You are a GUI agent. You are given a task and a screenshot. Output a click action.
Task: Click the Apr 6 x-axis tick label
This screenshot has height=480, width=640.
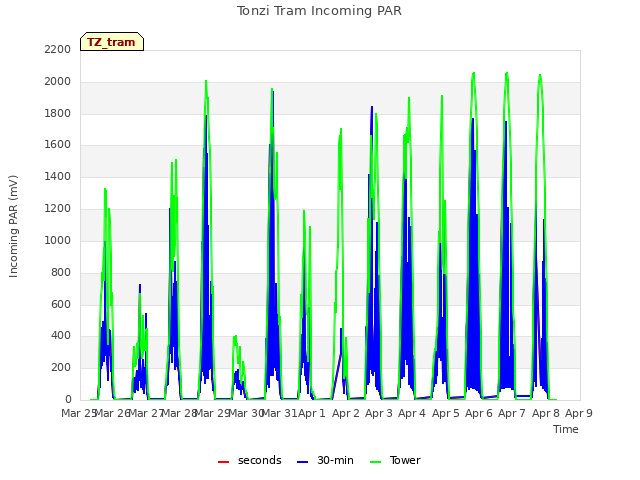coord(479,413)
